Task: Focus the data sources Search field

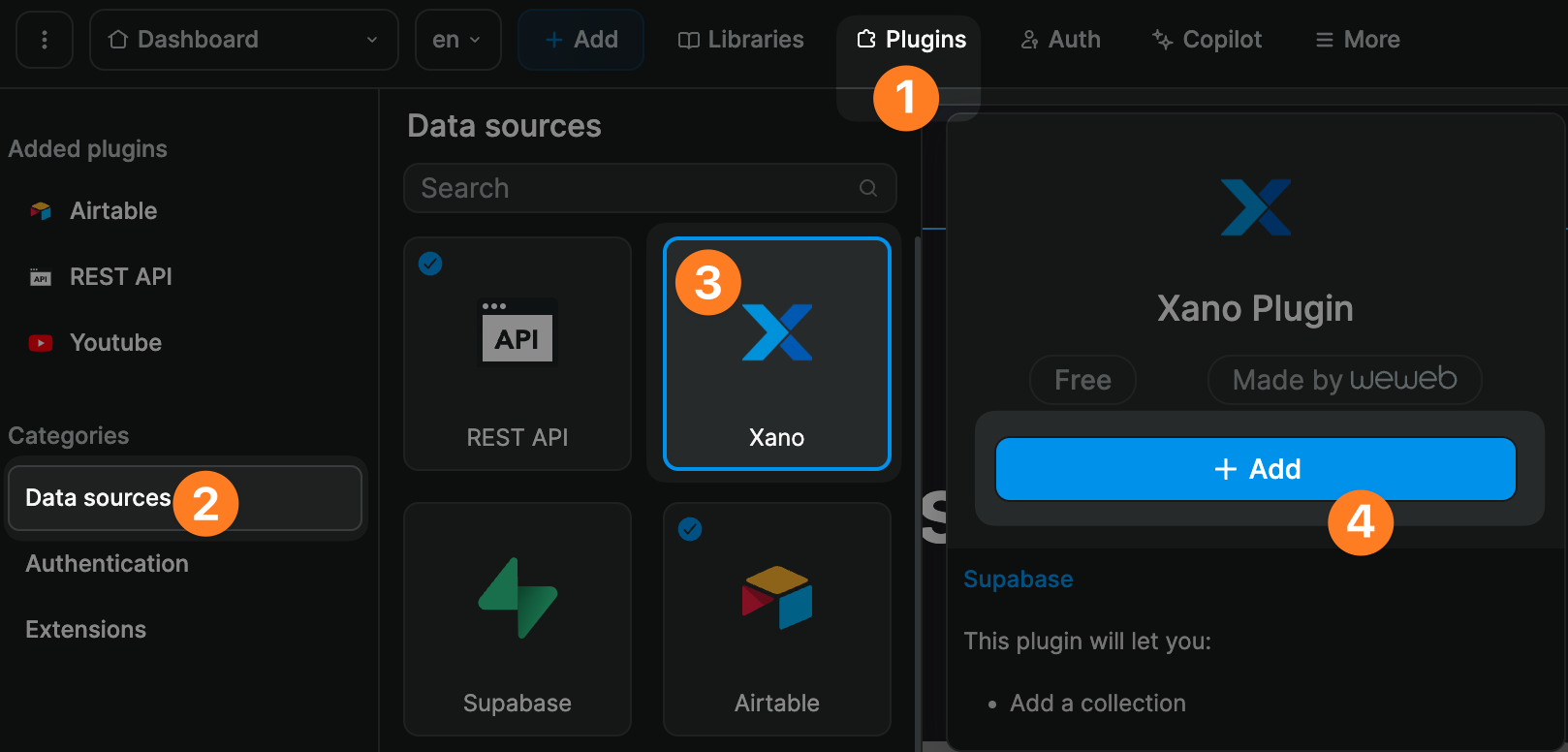Action: point(649,188)
